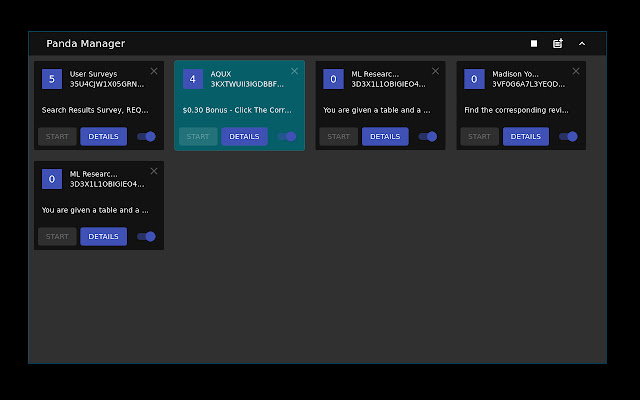Close the ML Research card beside Madison Yo
This screenshot has height=400, width=640.
point(436,71)
